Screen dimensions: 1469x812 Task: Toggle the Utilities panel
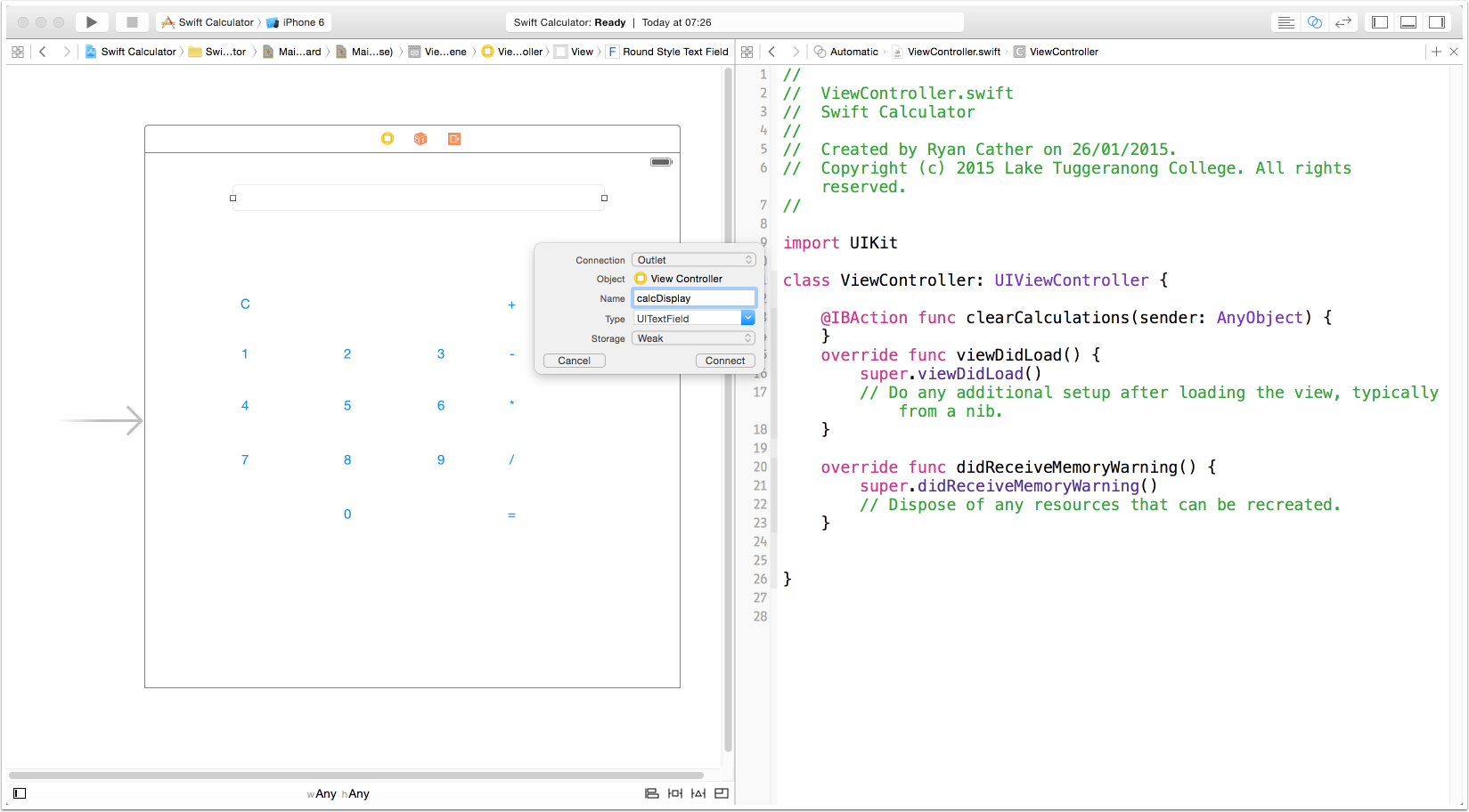[x=1437, y=22]
